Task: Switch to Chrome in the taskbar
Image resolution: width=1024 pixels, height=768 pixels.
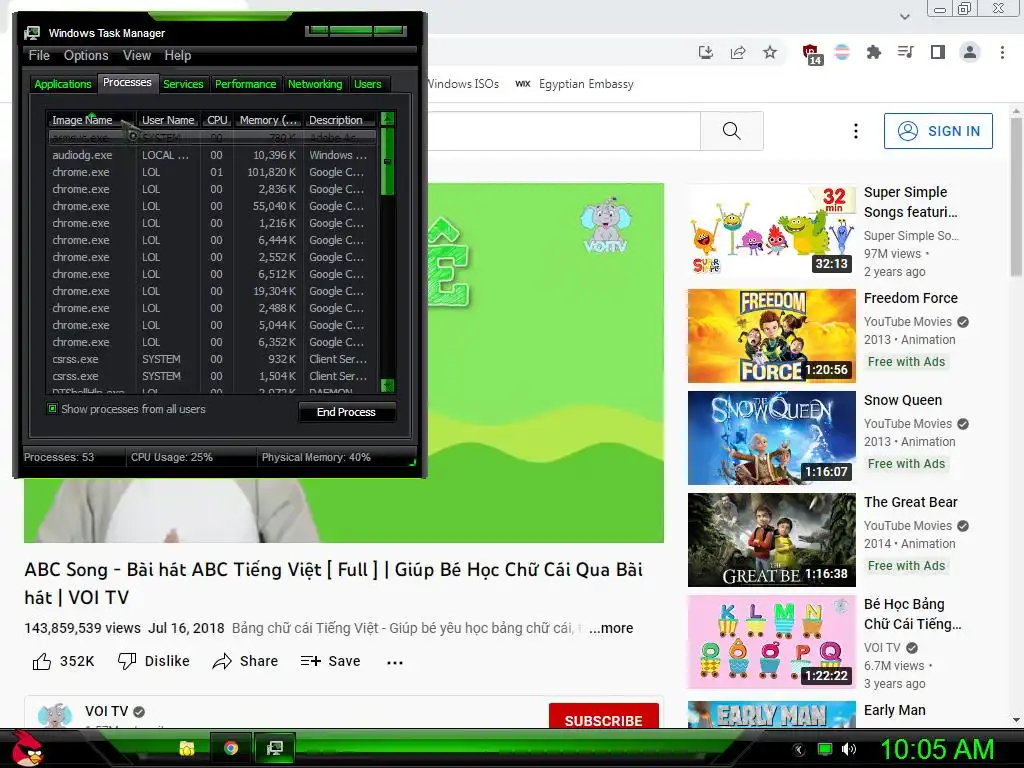Action: click(231, 748)
